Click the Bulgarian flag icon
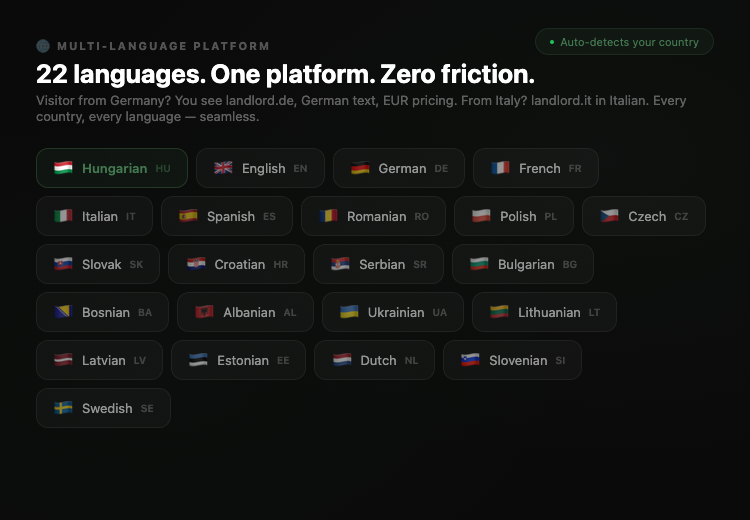Image resolution: width=750 pixels, height=520 pixels. tap(479, 264)
